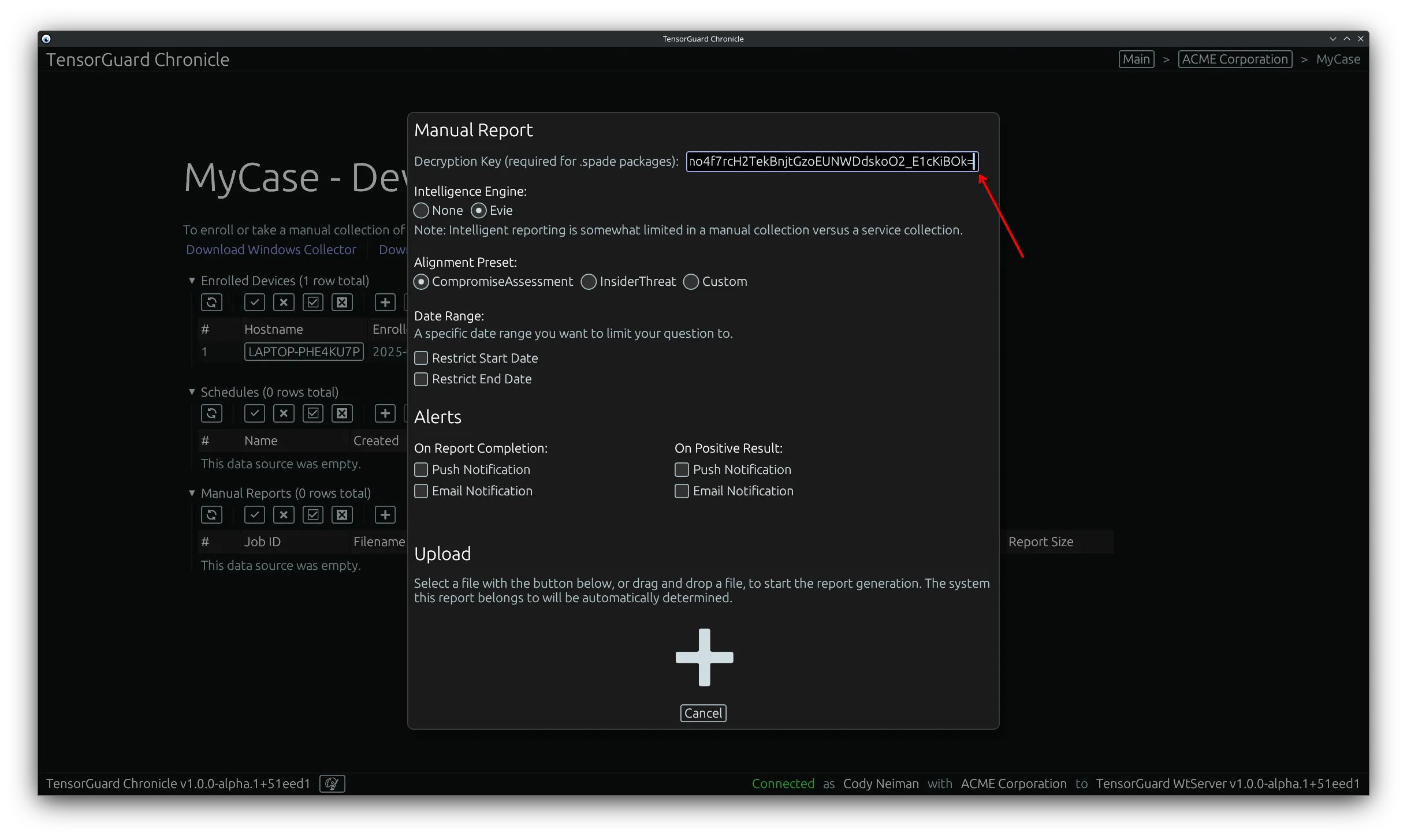This screenshot has height=840, width=1407.
Task: Check Push Notification under On Report Completion
Action: pos(420,469)
